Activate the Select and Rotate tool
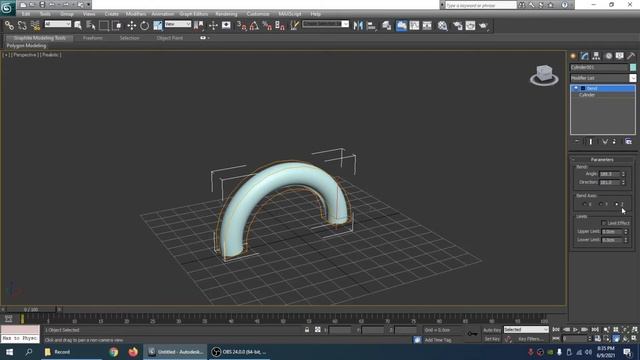Viewport: 640px width, 360px height. tap(144, 26)
